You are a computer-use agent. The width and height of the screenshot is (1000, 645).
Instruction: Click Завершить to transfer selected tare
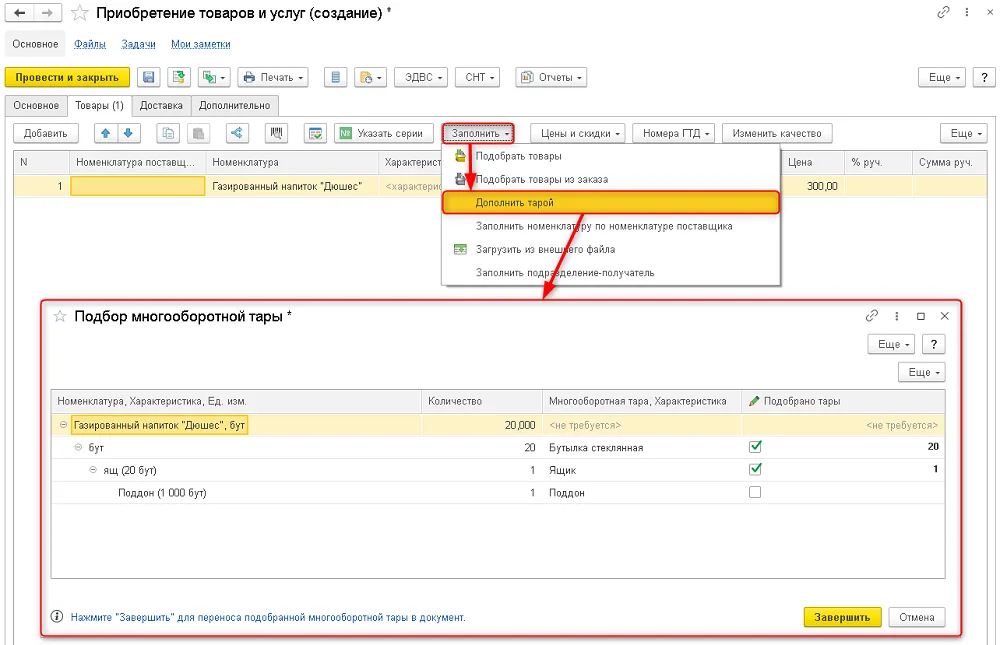point(842,617)
